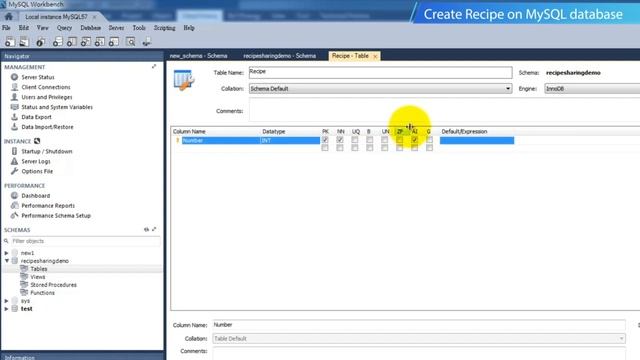This screenshot has height=360, width=640.
Task: Open the Query menu
Action: [64, 28]
